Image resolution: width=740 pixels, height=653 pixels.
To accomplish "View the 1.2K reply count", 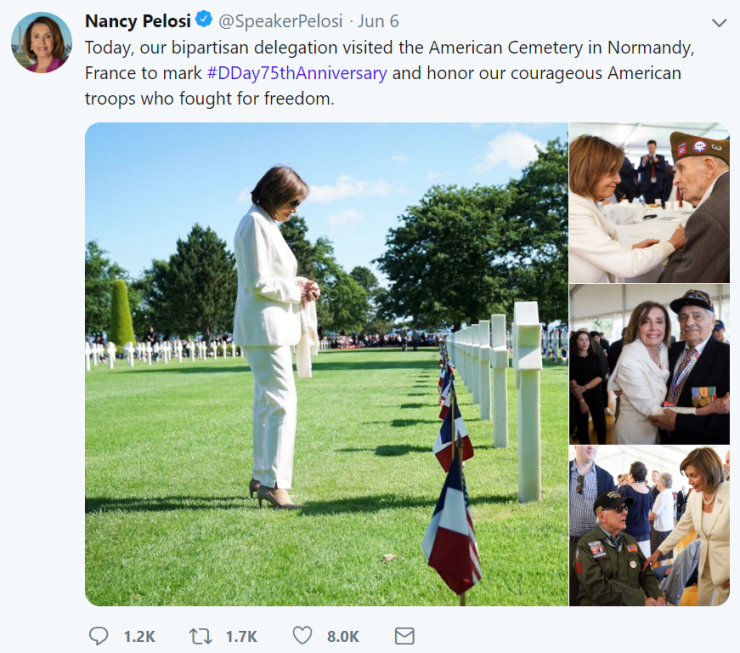I will pyautogui.click(x=139, y=636).
